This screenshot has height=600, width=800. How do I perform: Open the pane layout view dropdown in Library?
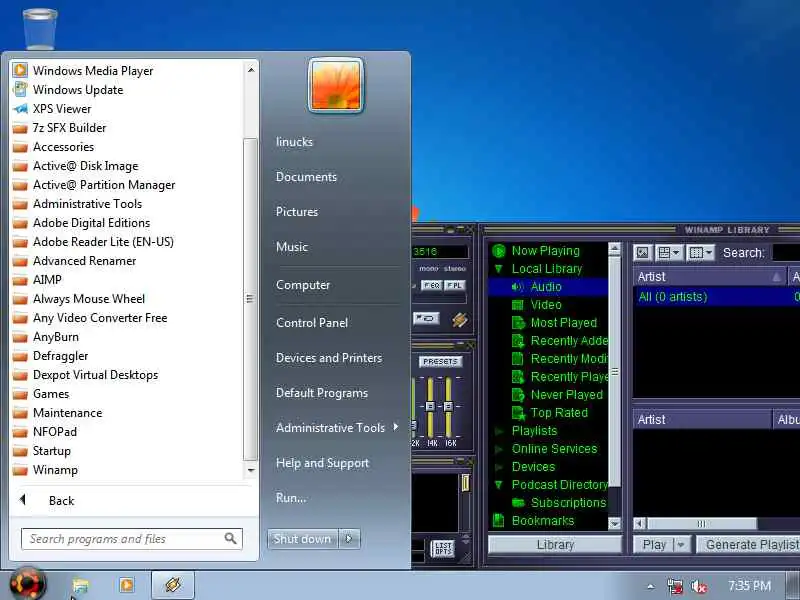tap(669, 253)
